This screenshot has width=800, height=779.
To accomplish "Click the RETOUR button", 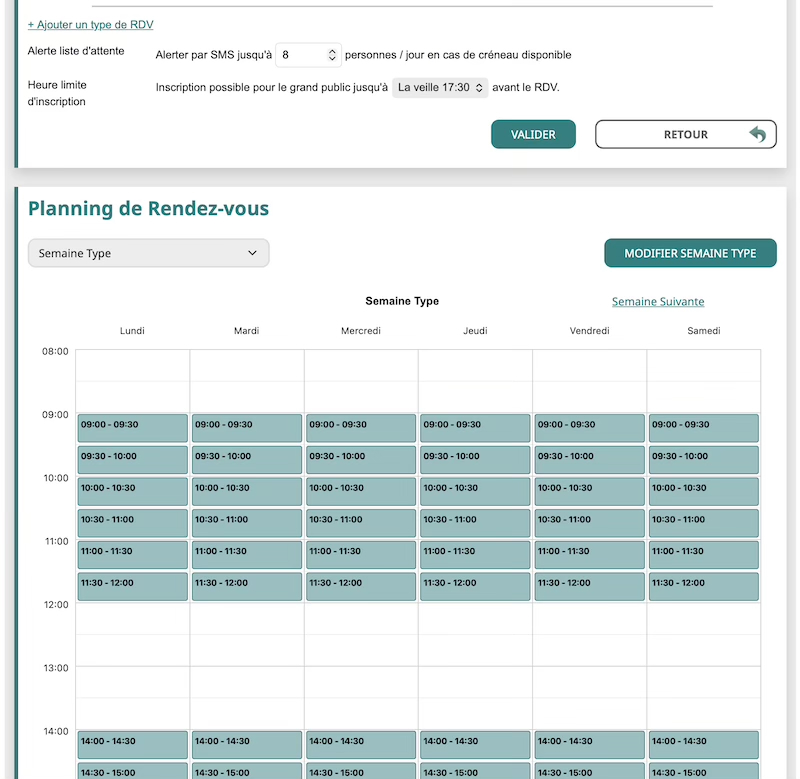I will (x=686, y=134).
